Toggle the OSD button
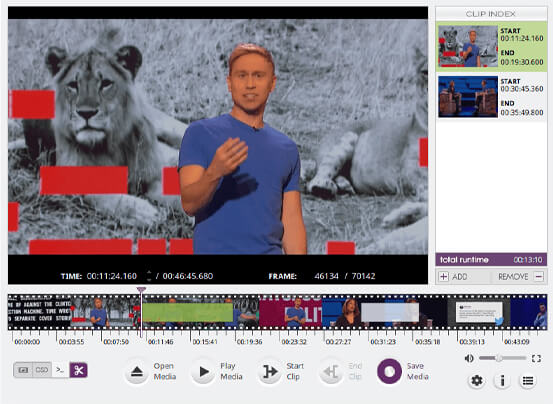Screen dimensions: 553x404 42,370
